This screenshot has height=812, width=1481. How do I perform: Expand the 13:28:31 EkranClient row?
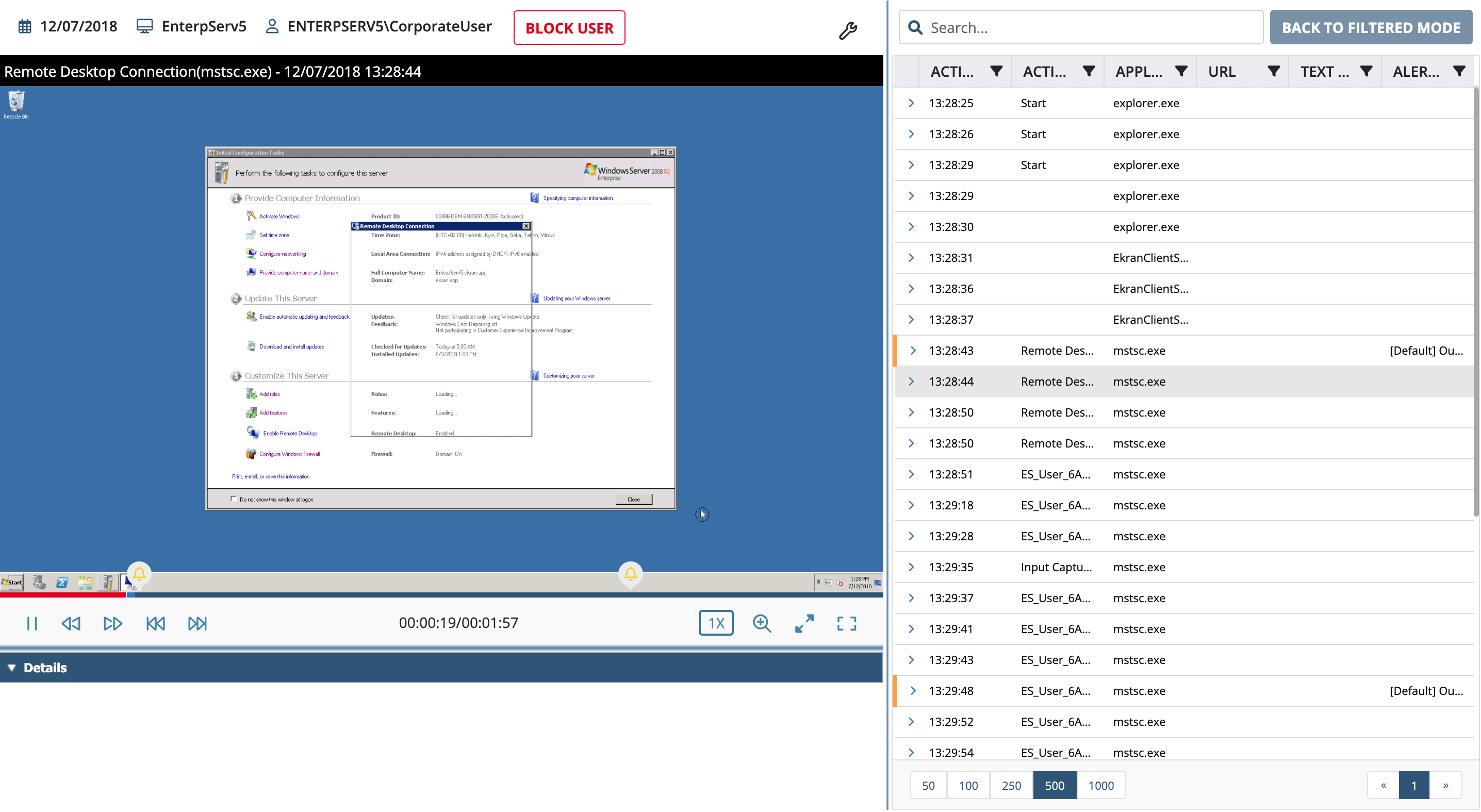click(x=911, y=257)
